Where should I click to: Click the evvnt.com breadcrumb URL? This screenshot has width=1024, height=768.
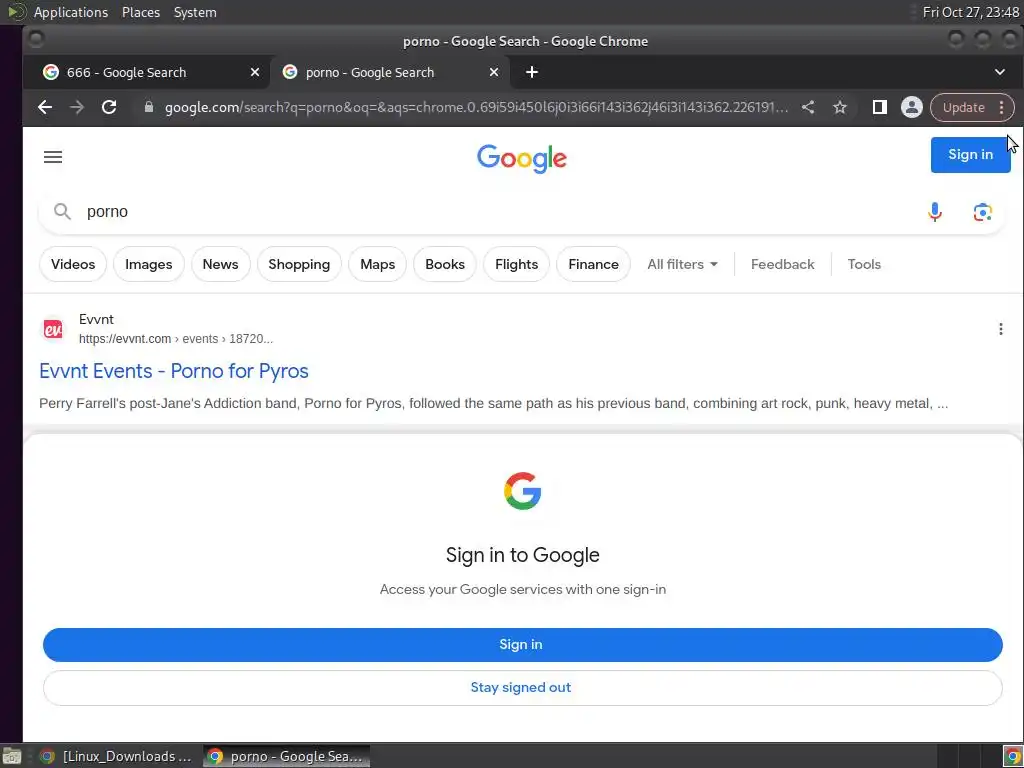coord(176,339)
